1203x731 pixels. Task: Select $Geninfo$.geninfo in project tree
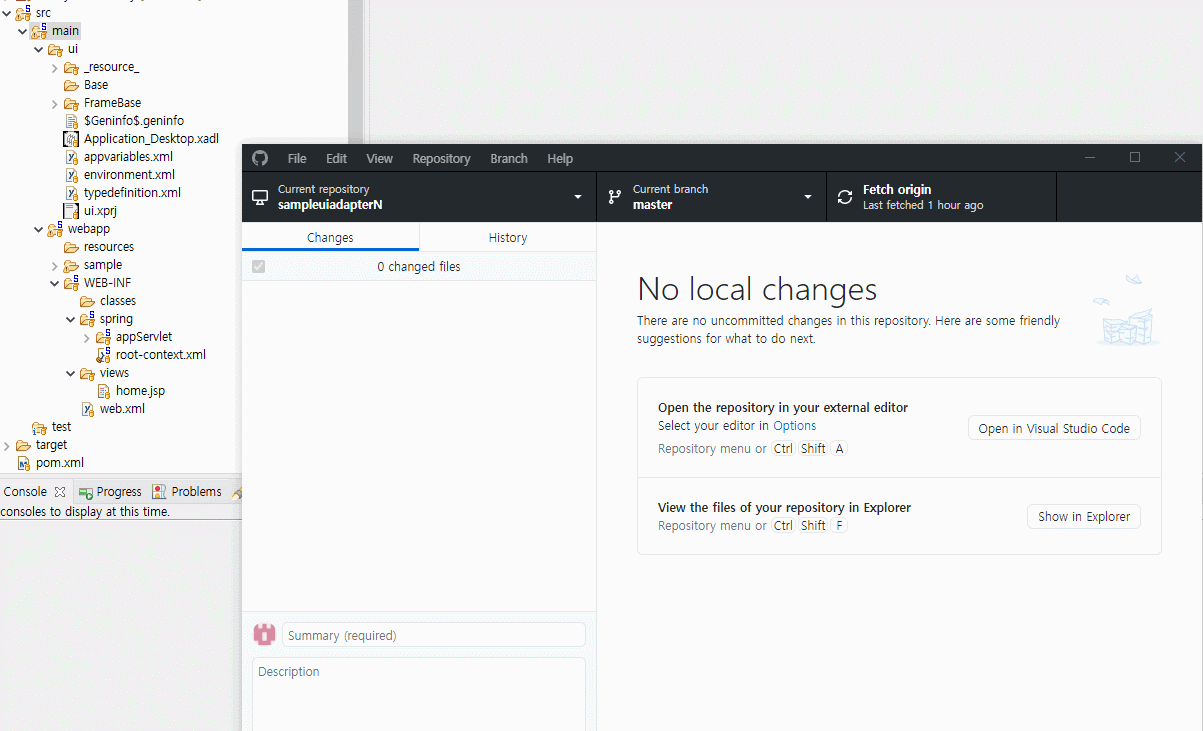[134, 121]
